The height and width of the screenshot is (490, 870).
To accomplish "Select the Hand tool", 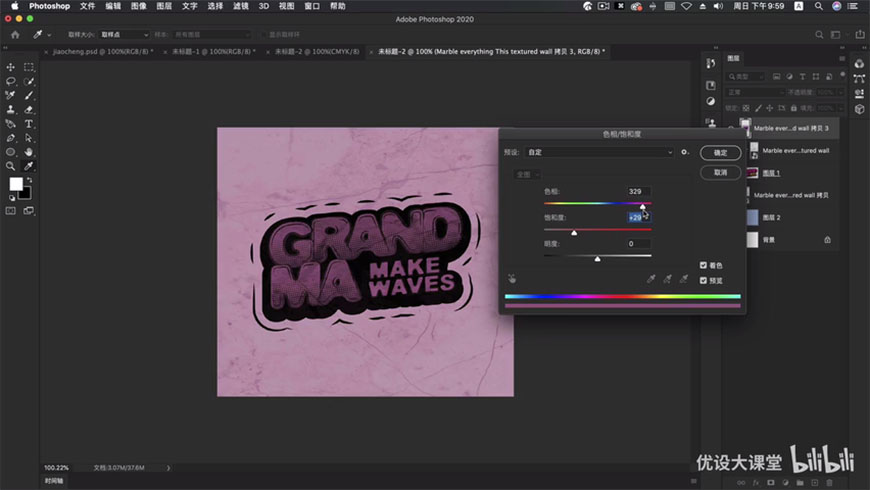I will click(x=28, y=152).
